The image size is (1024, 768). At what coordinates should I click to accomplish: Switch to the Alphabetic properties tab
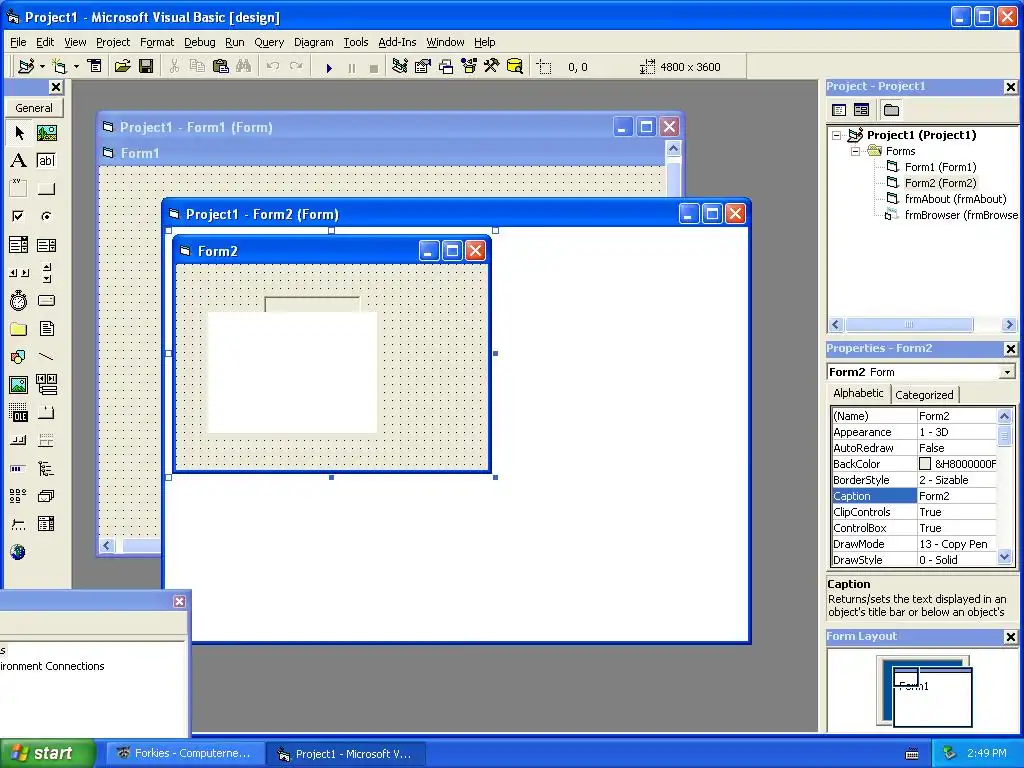pos(858,393)
